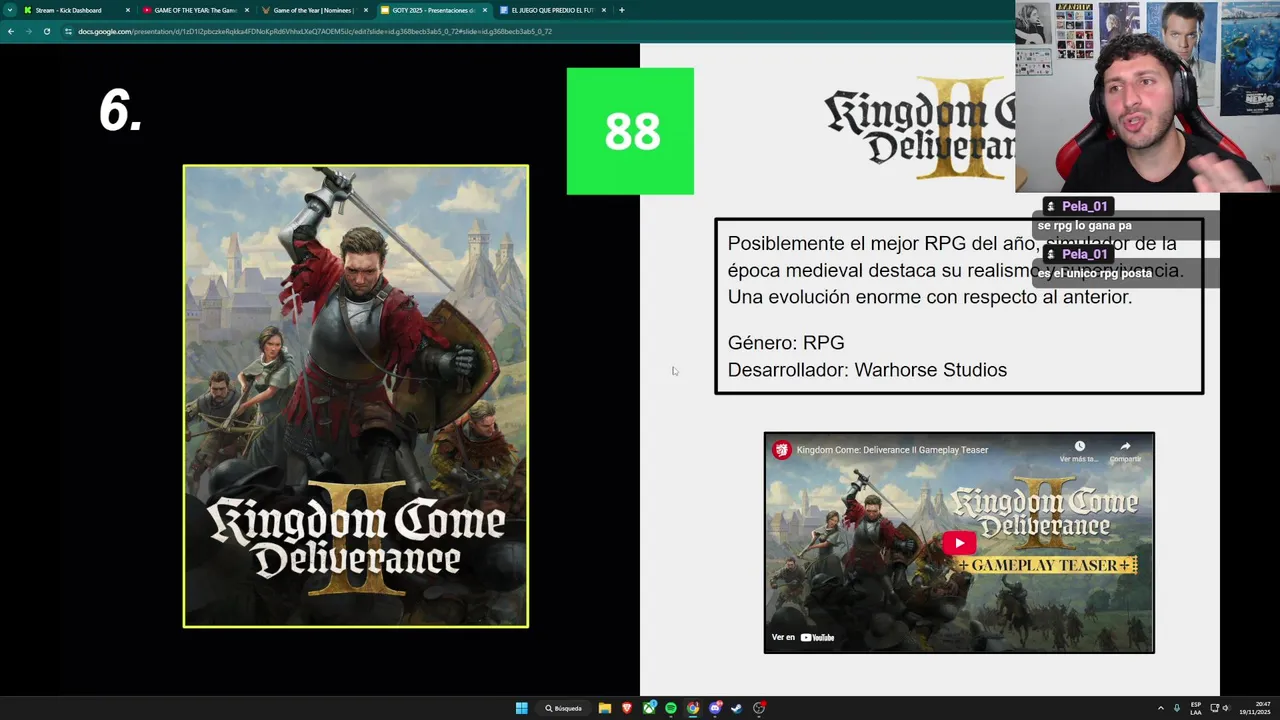The width and height of the screenshot is (1280, 720).
Task: Go back with the browser back arrow
Action: pos(10,31)
